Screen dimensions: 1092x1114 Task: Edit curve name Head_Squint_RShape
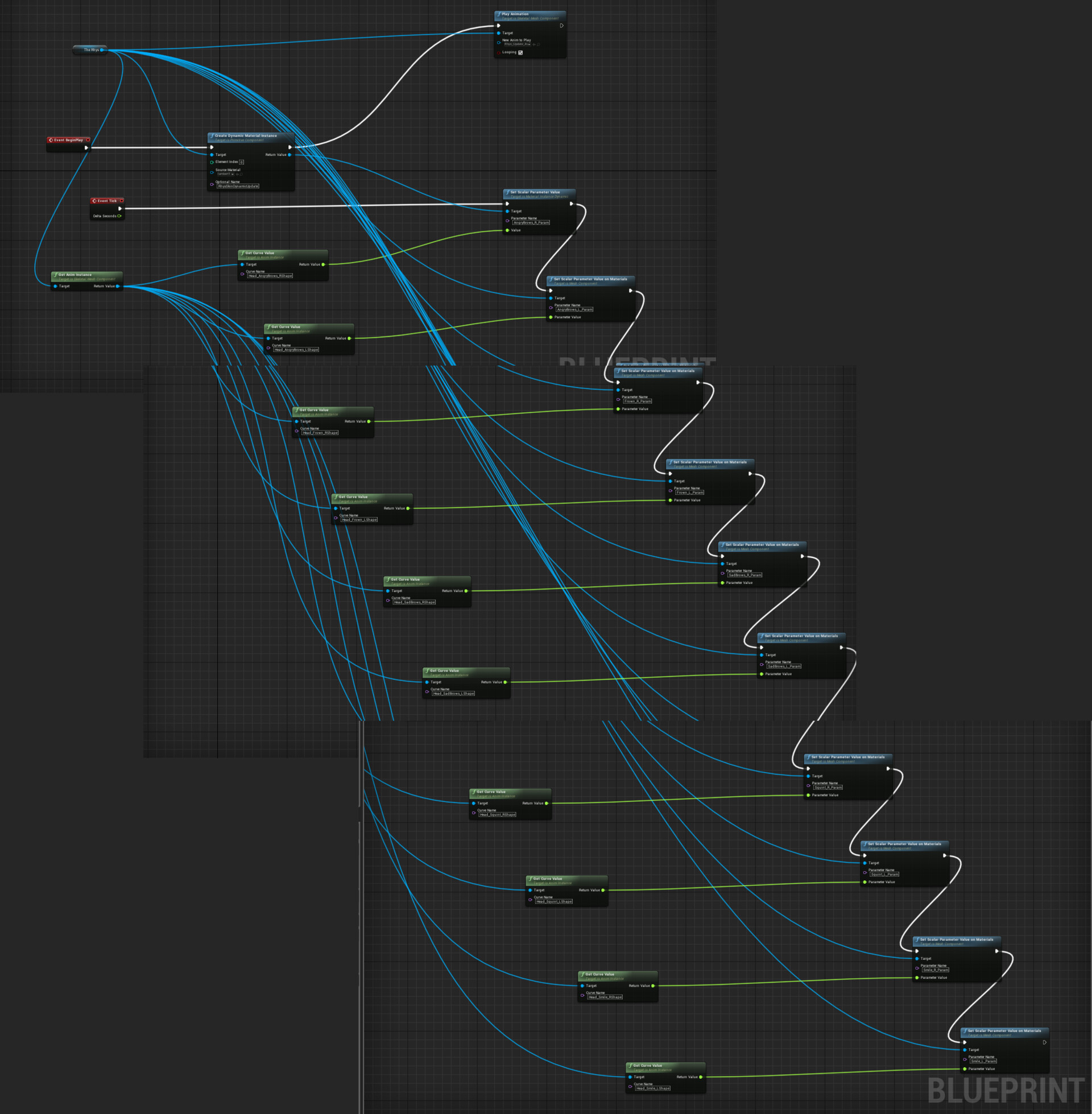497,814
